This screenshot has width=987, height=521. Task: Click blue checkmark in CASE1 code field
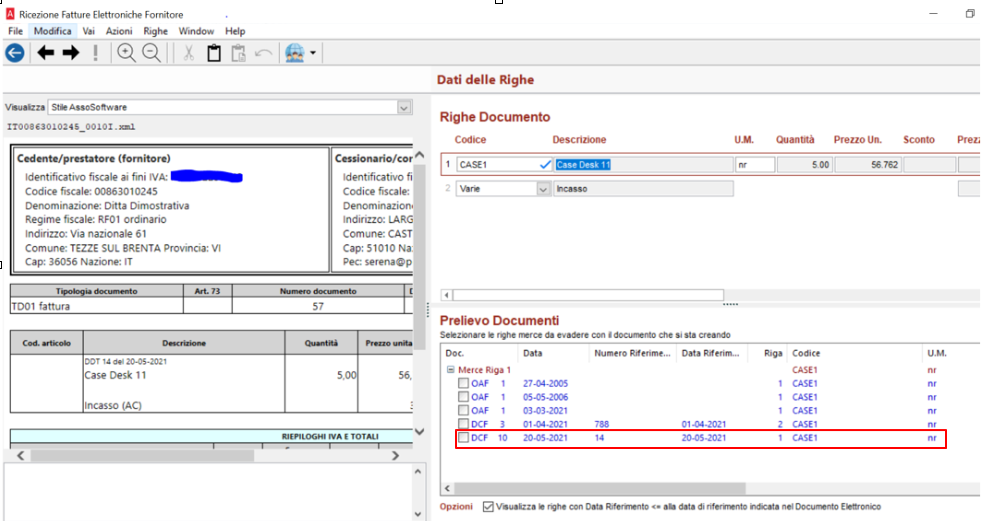[x=545, y=165]
